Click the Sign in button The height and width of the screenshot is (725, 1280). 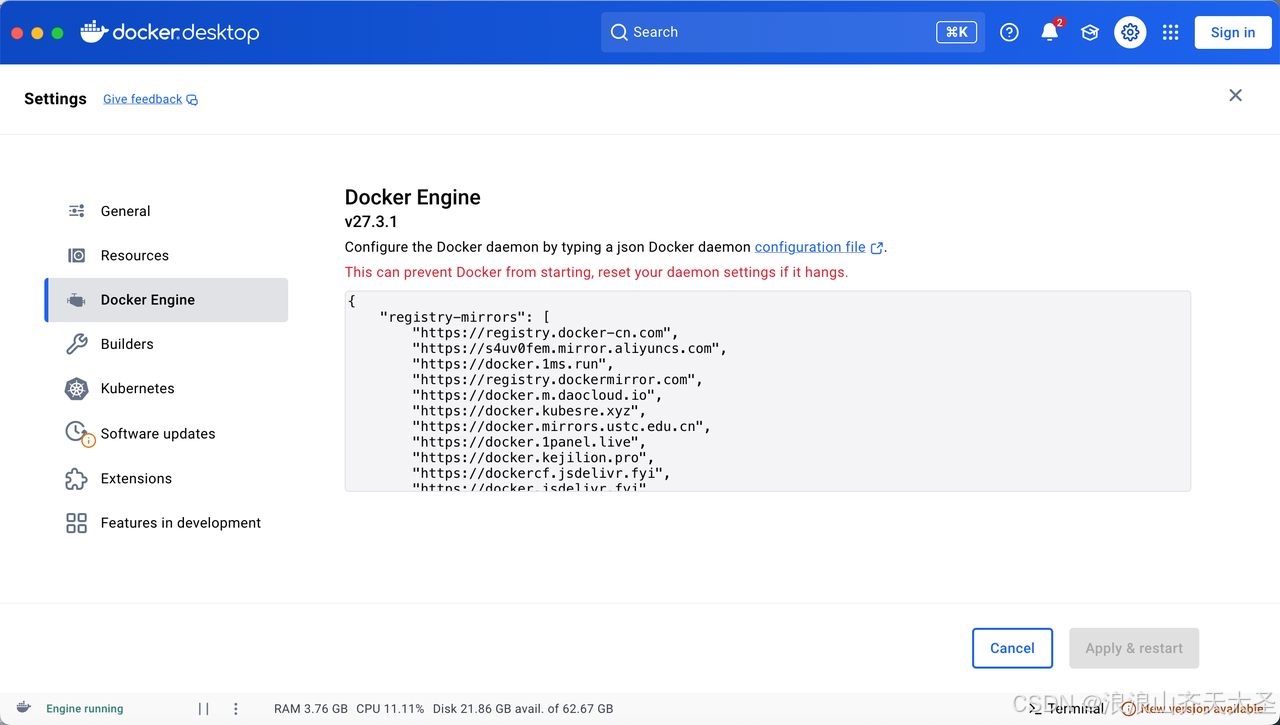click(1233, 32)
